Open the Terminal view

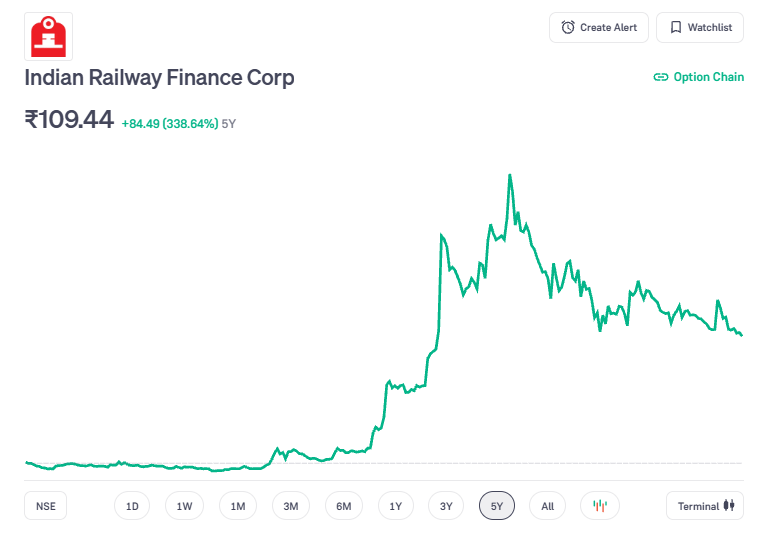(705, 506)
